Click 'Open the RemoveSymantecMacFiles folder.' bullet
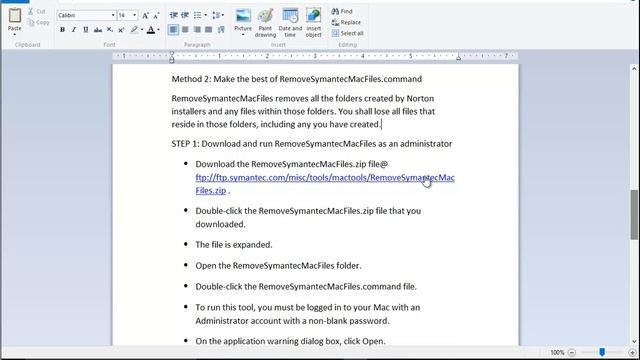Viewport: 640px width, 360px height. click(278, 266)
